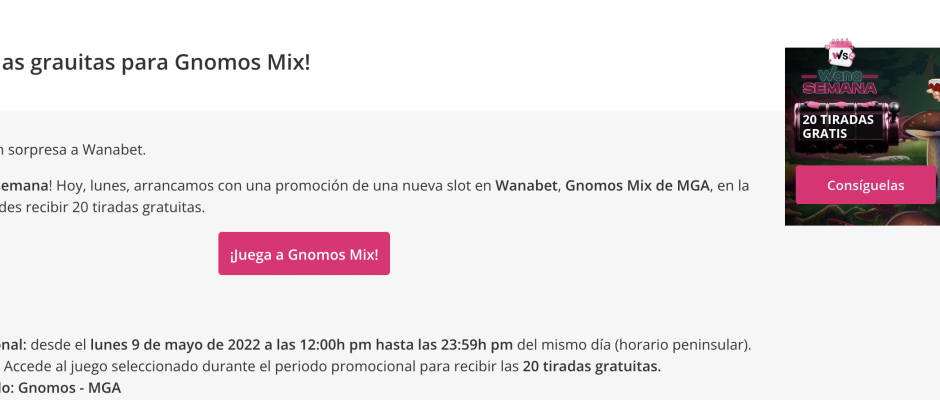Click the bold Gnomos Mix de MGA text
Screen dimensions: 940x400
point(638,186)
